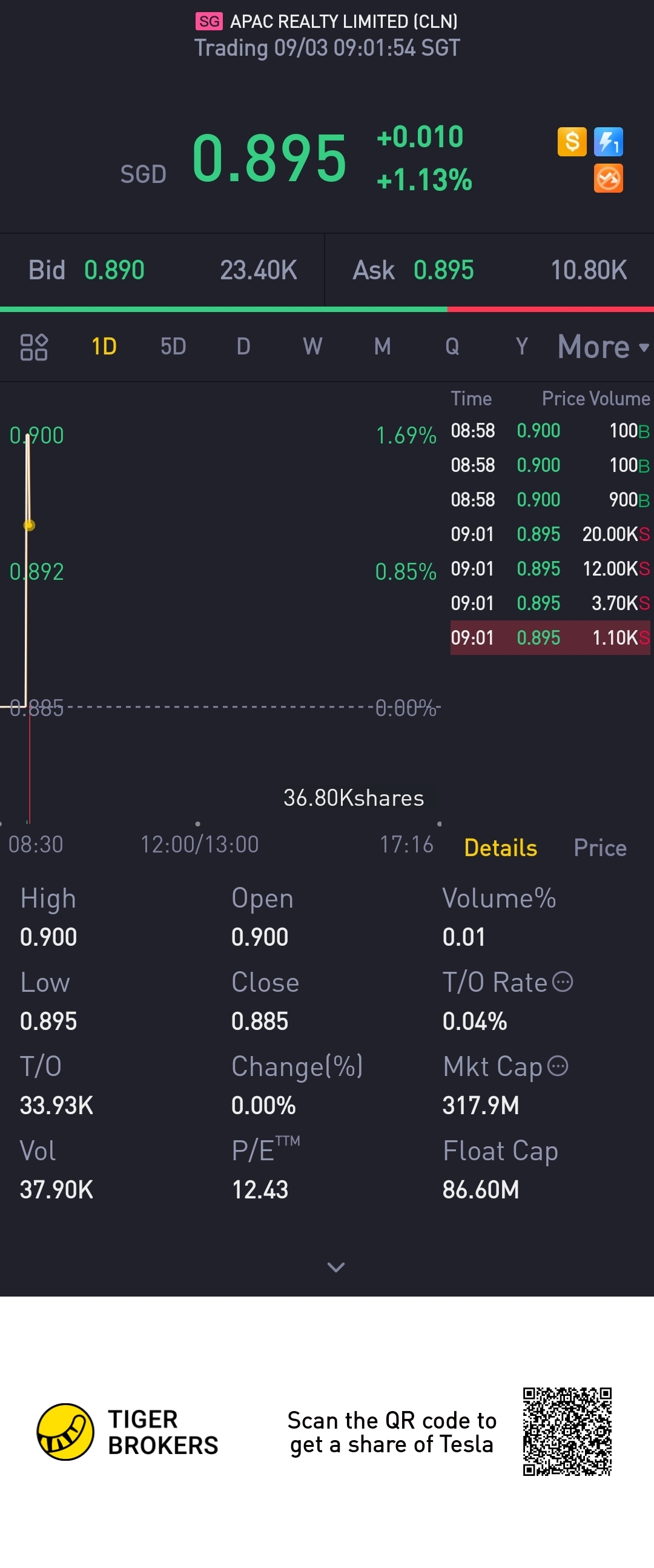This screenshot has width=654, height=1568.
Task: Open the Price tab beside Details
Action: [x=600, y=848]
